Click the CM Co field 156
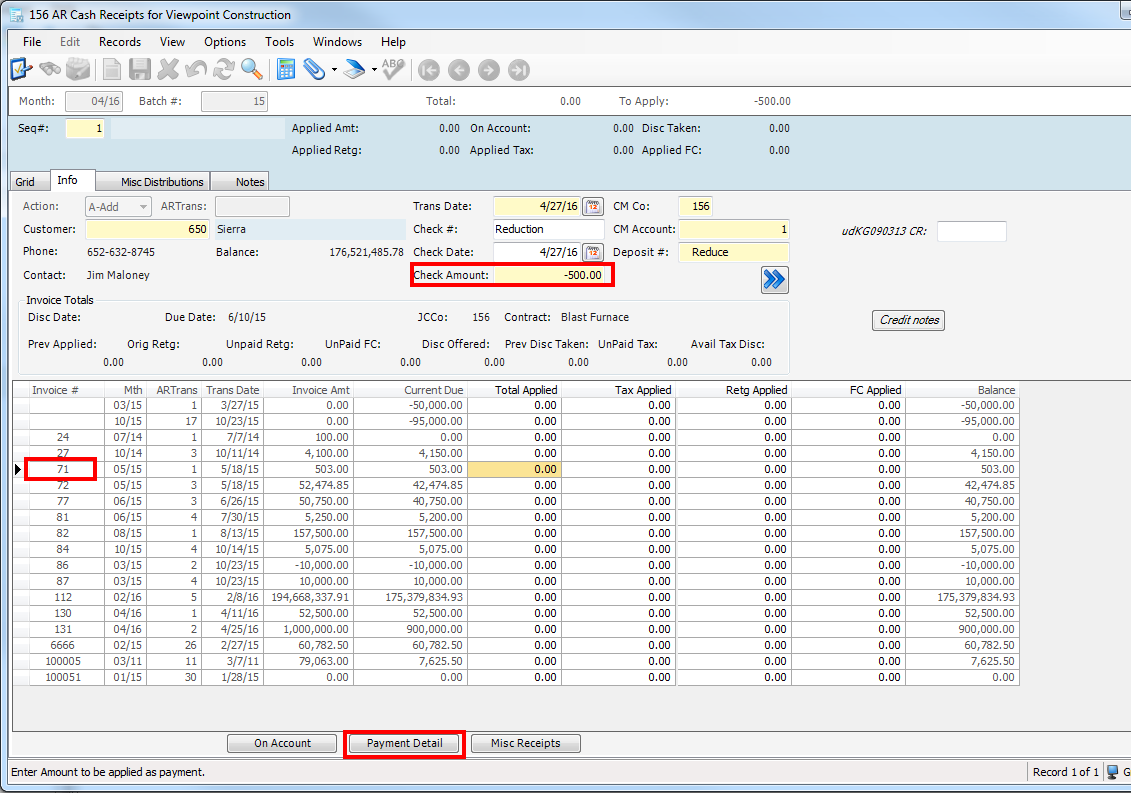The width and height of the screenshot is (1131, 793). tap(696, 206)
